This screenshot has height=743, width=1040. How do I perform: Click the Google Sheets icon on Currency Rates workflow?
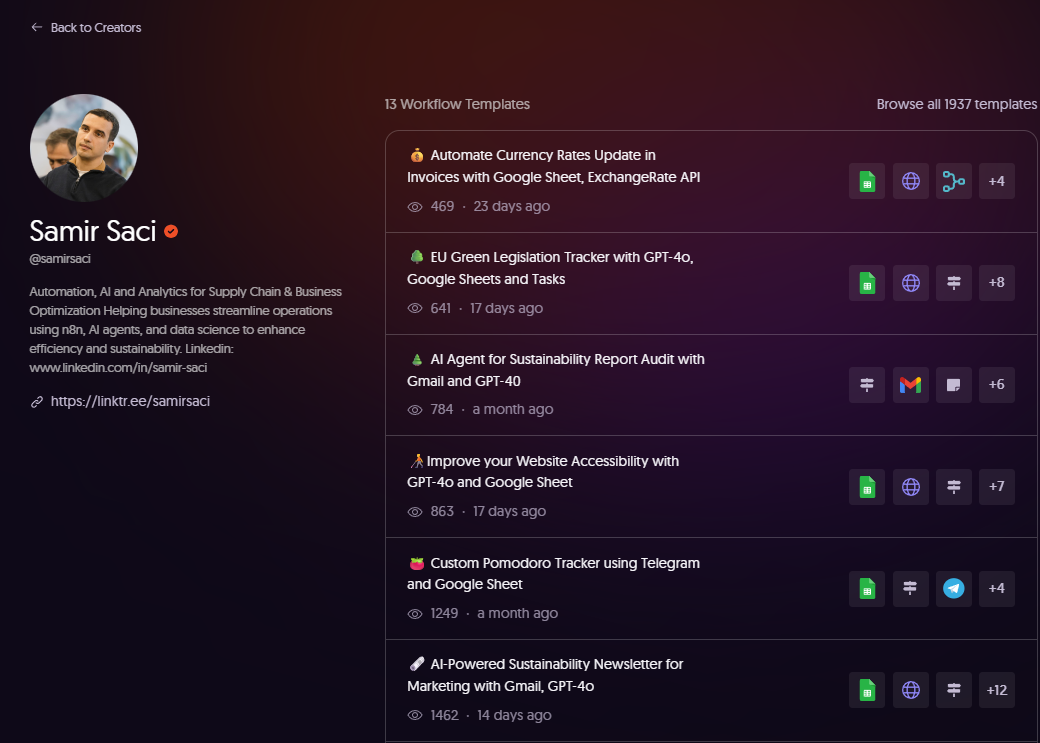[867, 181]
